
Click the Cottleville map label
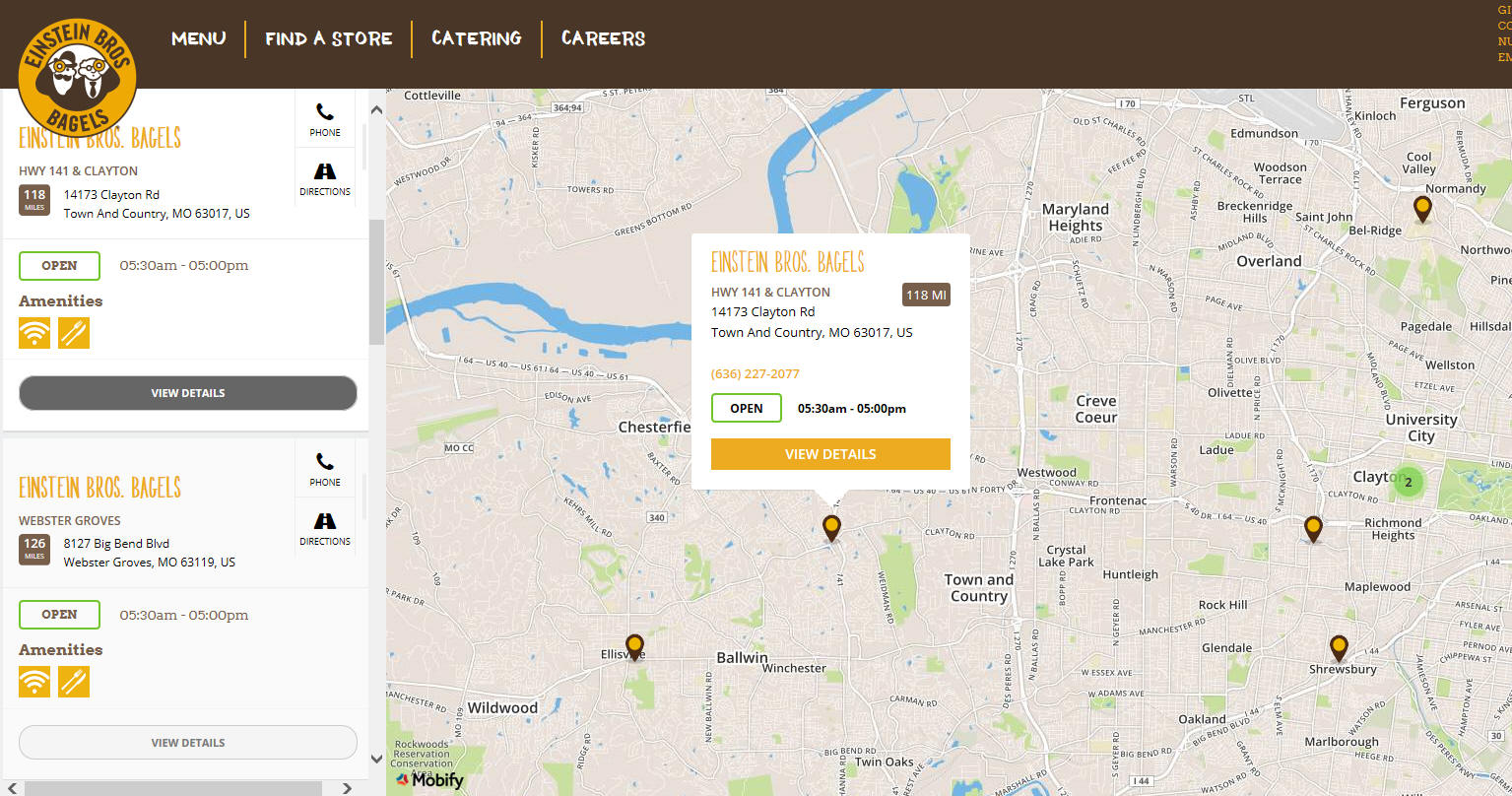pos(432,96)
